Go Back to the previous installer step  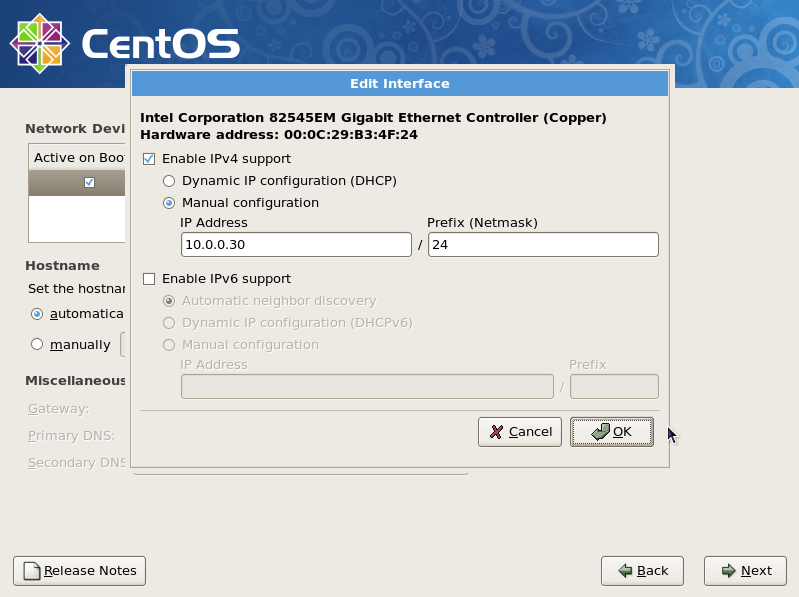pyautogui.click(x=642, y=571)
